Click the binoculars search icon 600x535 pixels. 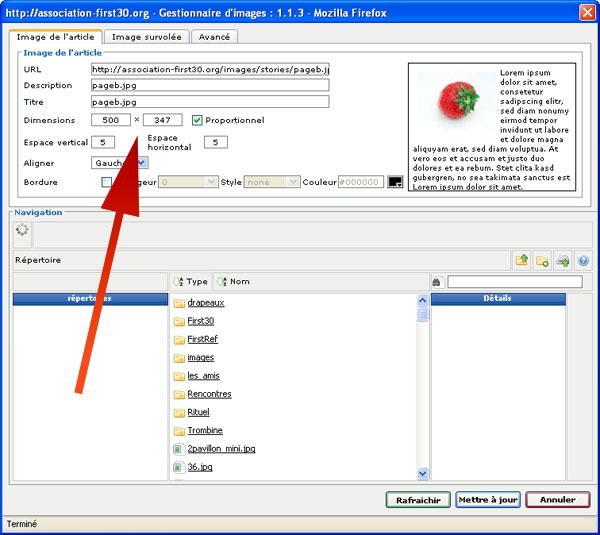coord(437,282)
